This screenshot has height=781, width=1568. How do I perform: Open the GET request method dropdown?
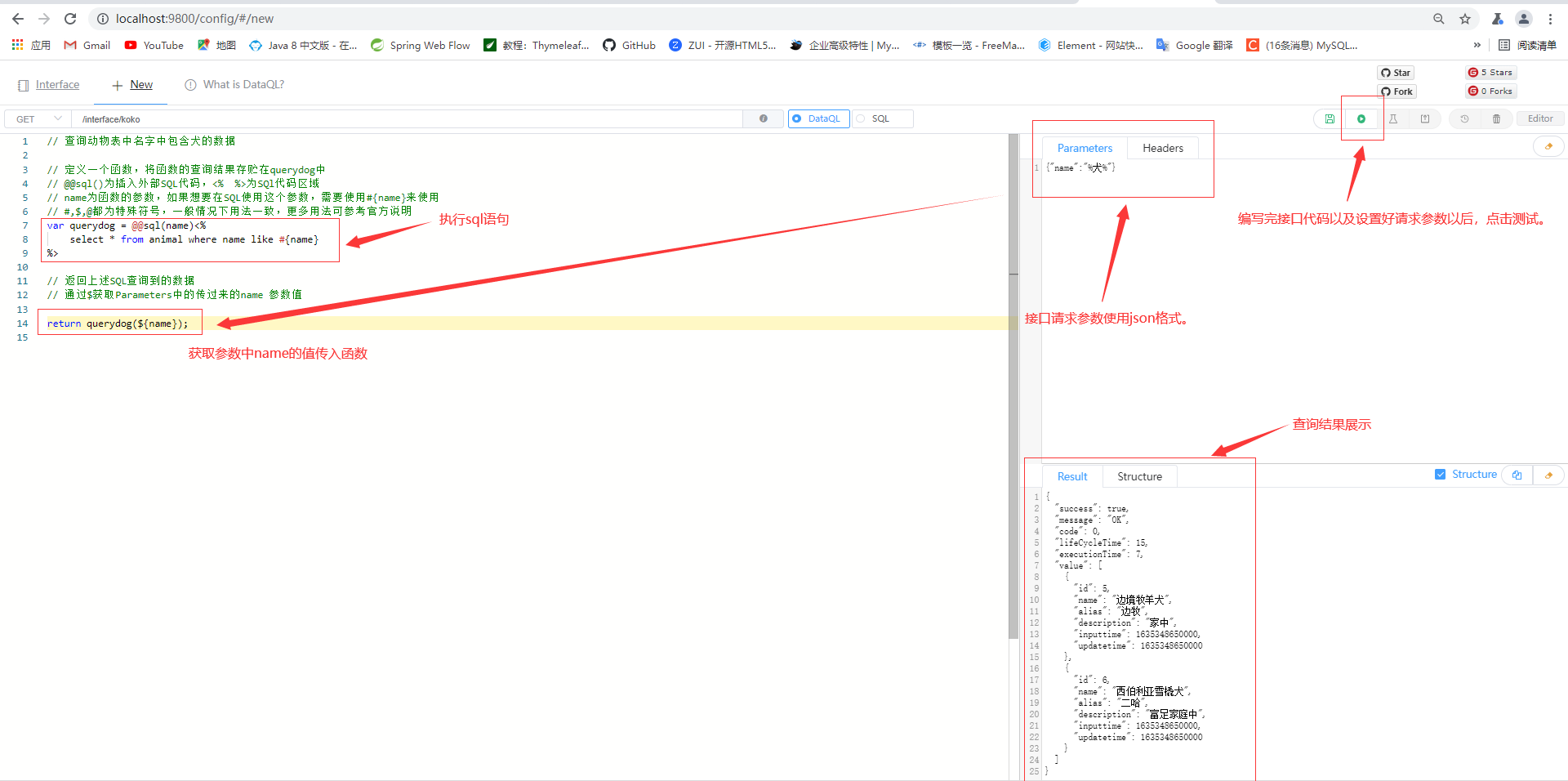[36, 118]
